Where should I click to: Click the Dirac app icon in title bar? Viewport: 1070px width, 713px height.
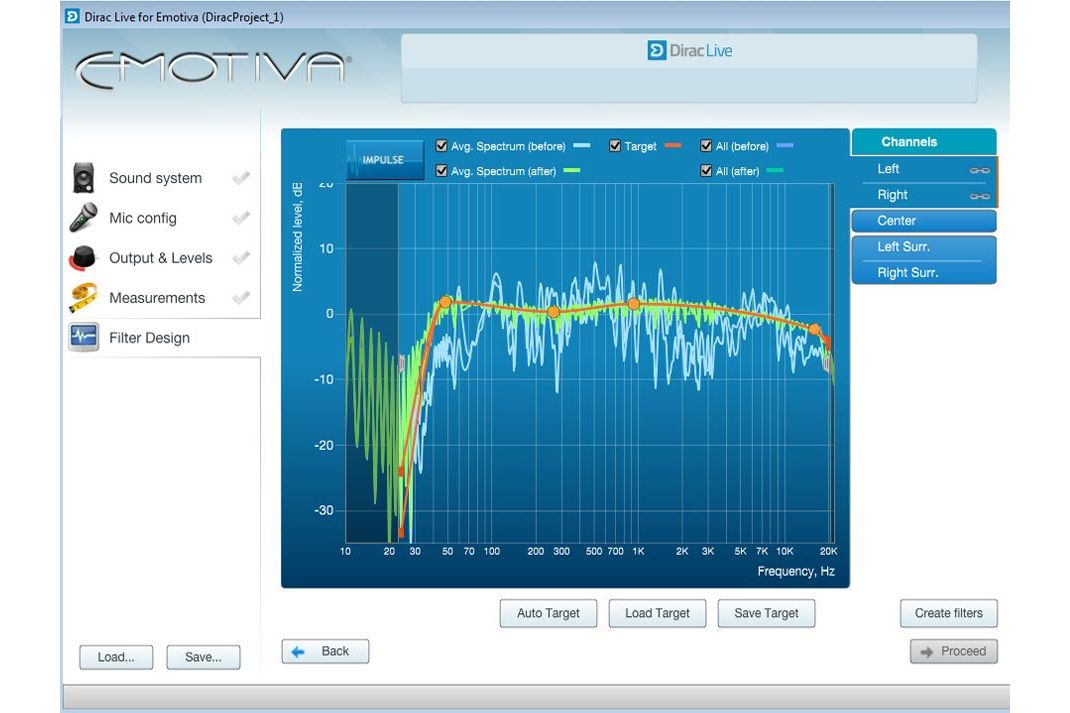tap(72, 16)
